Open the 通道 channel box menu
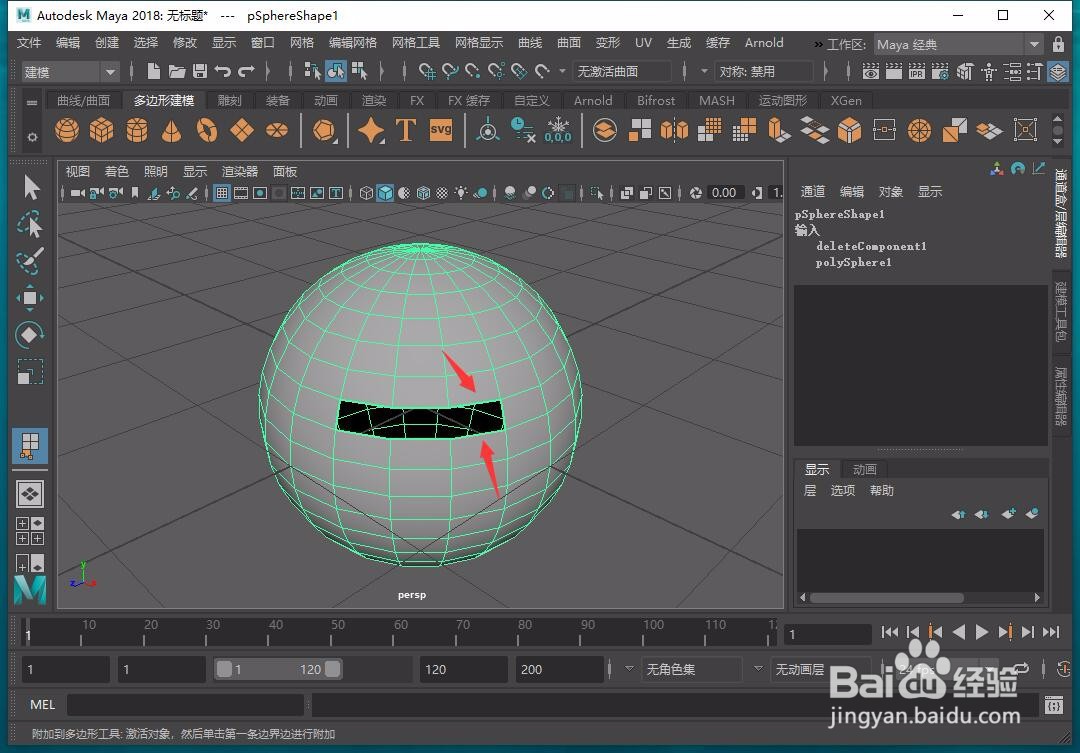Image resolution: width=1080 pixels, height=753 pixels. (x=813, y=192)
